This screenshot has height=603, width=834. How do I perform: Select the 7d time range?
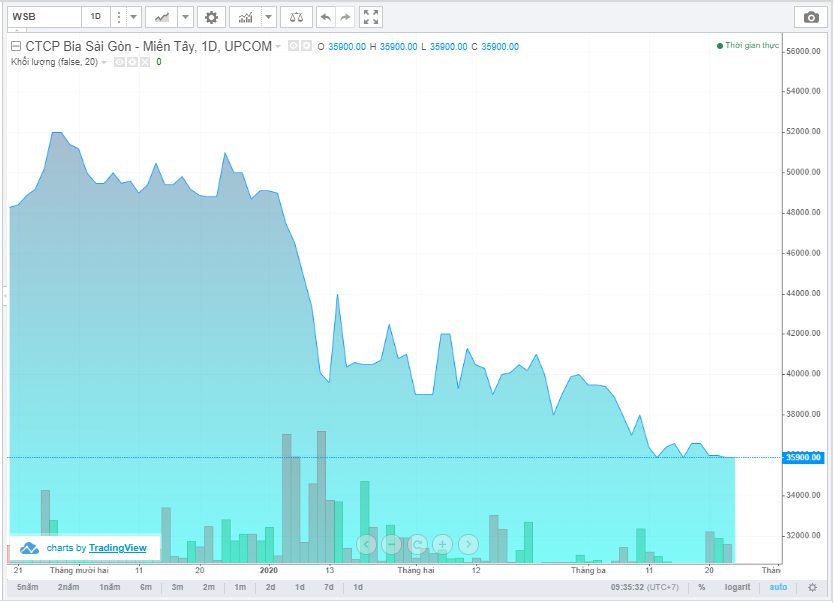[329, 587]
